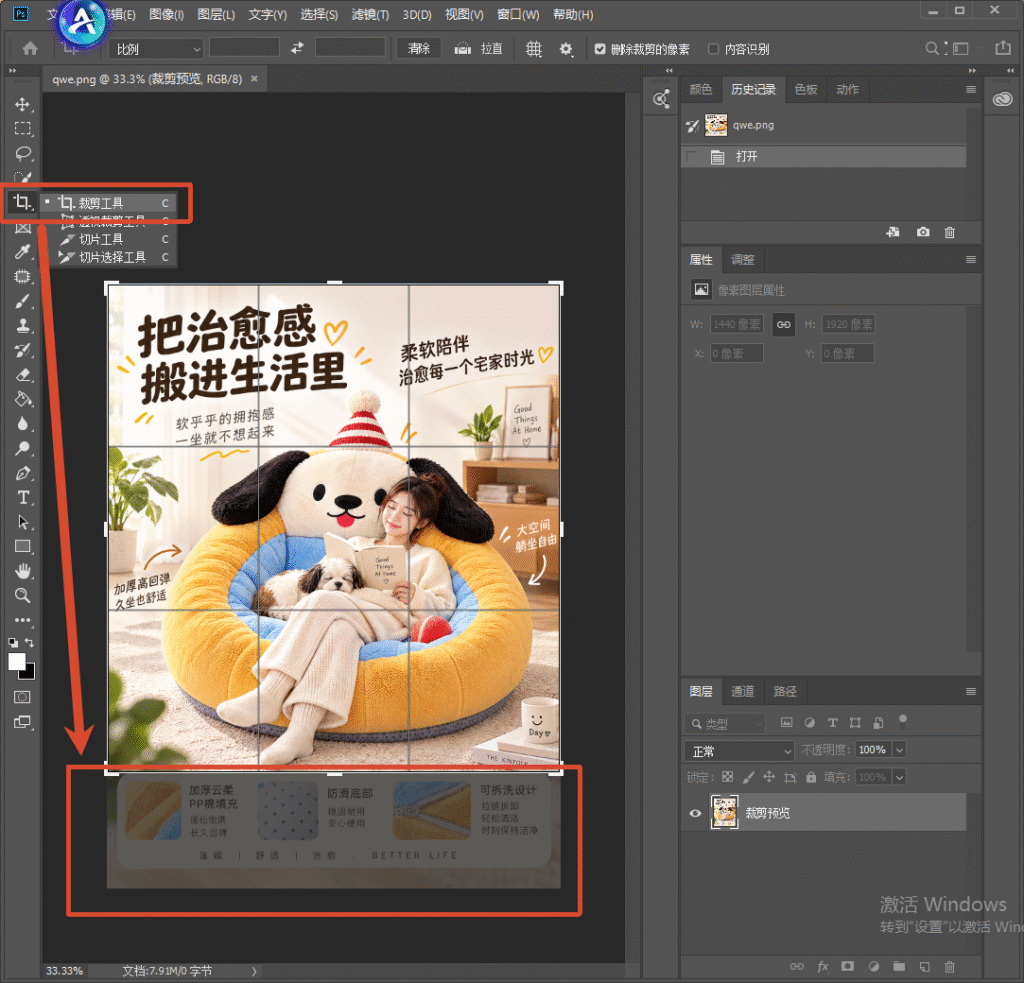Select the Rectangle shape tool
1024x983 pixels.
click(x=22, y=547)
